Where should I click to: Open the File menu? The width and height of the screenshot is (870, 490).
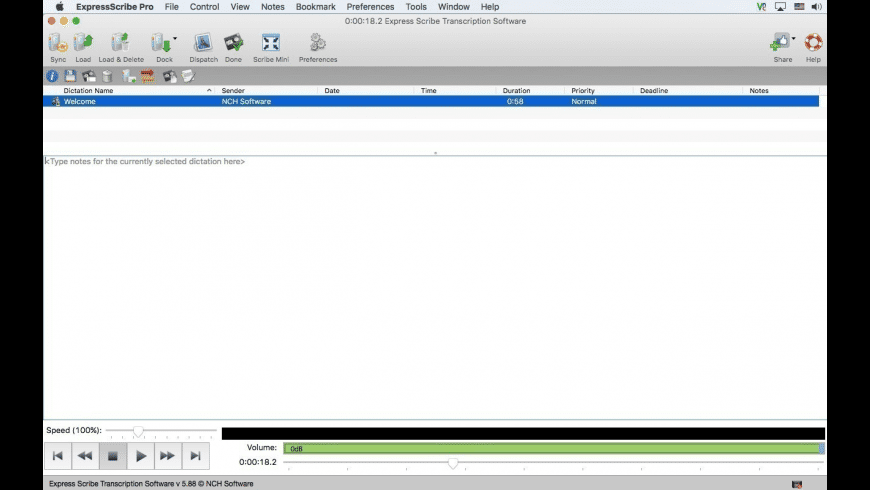pos(171,7)
